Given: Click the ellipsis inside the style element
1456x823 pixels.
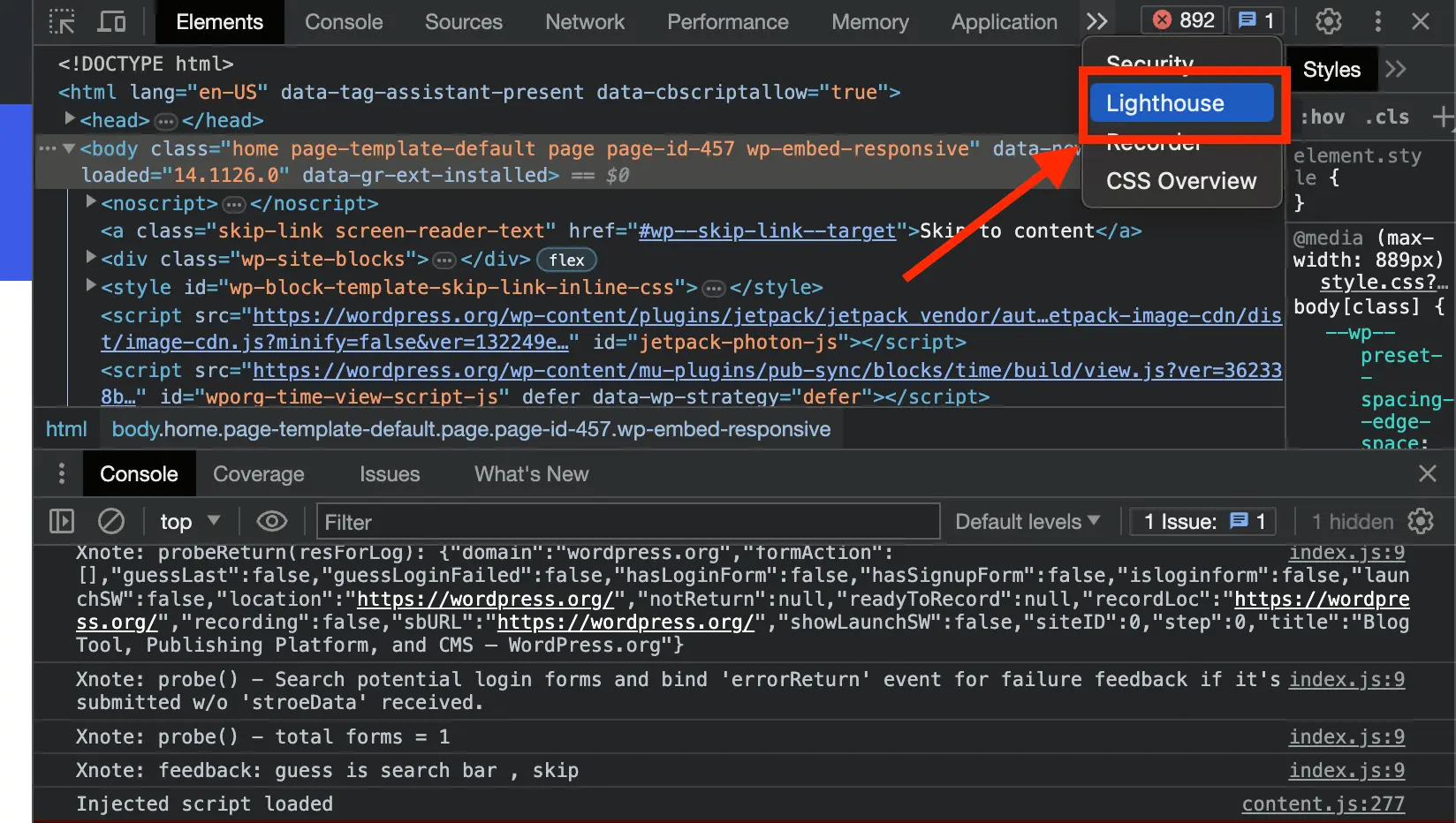Looking at the screenshot, I should pos(714,289).
